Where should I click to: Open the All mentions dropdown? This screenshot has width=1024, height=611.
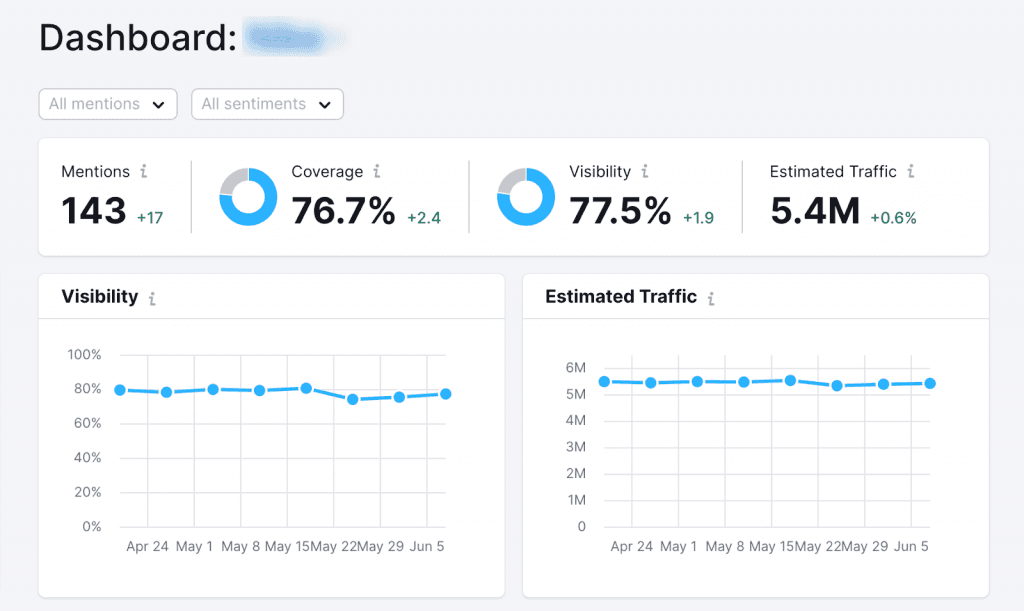click(x=107, y=104)
